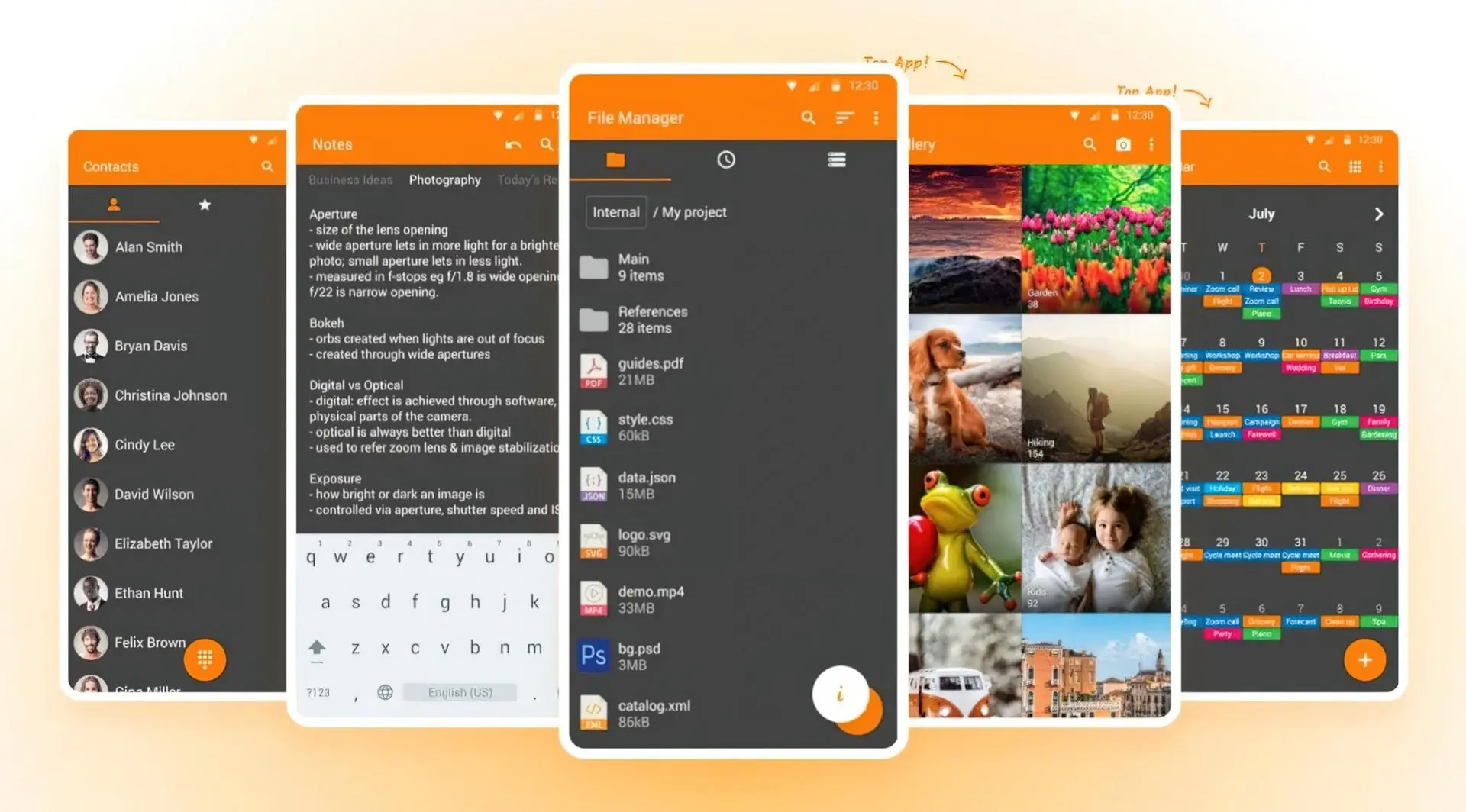Tap the letter g key
Viewport: 1466px width, 812px height.
coord(445,602)
